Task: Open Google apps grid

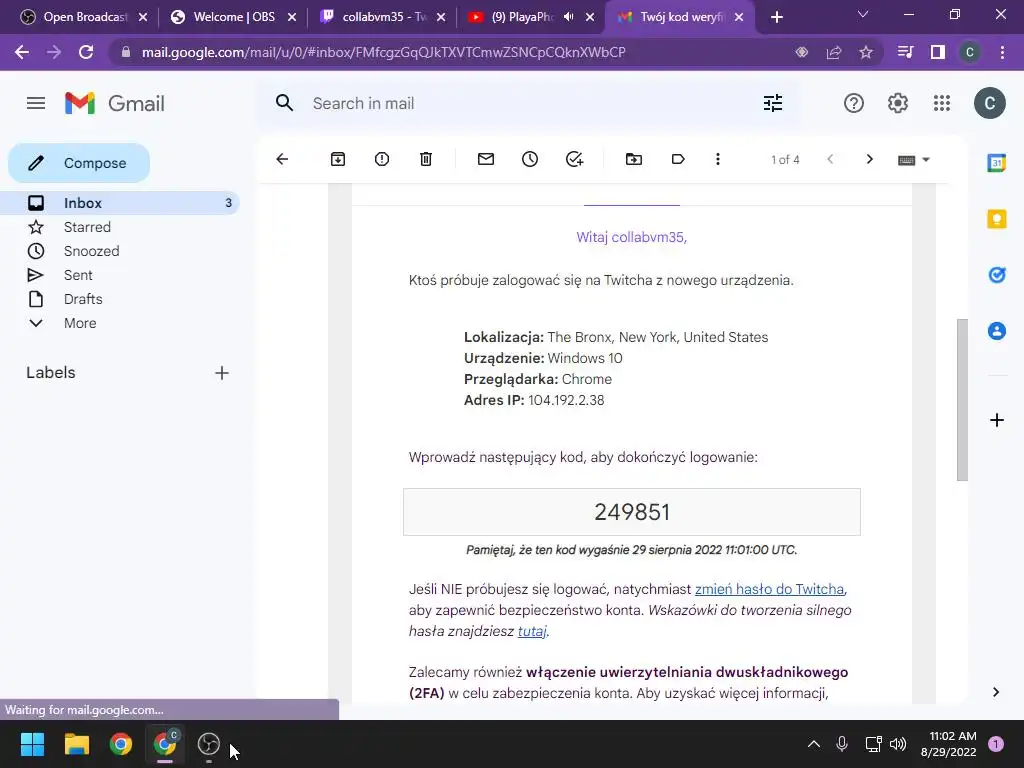Action: 942,103
